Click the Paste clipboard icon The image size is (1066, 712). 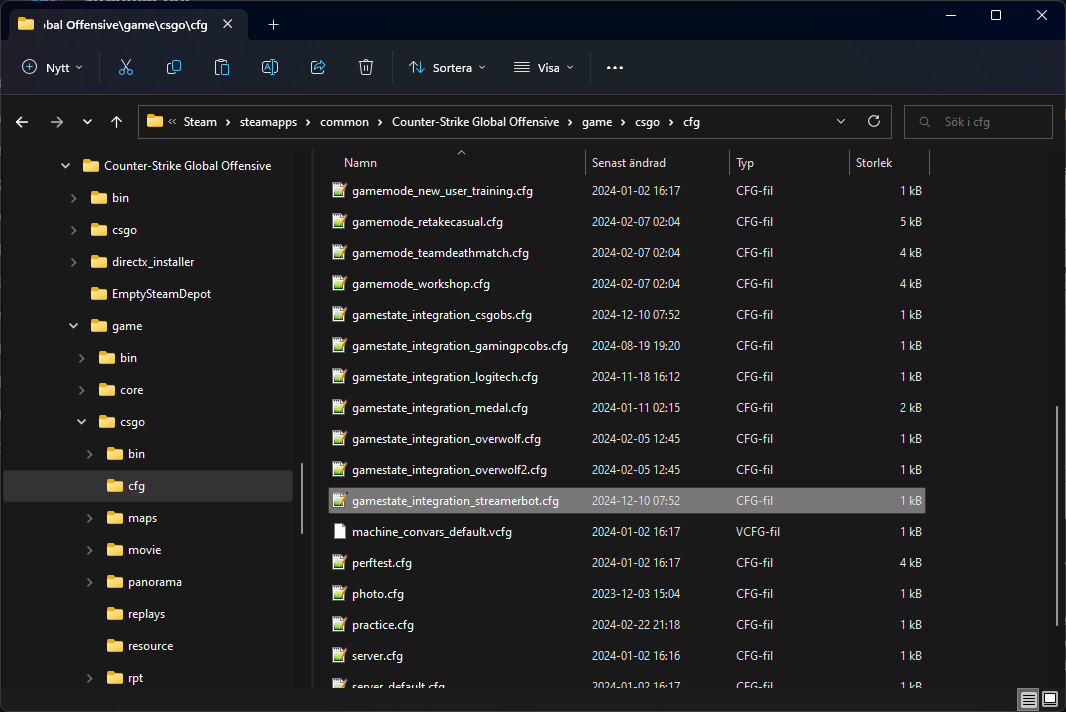point(222,67)
